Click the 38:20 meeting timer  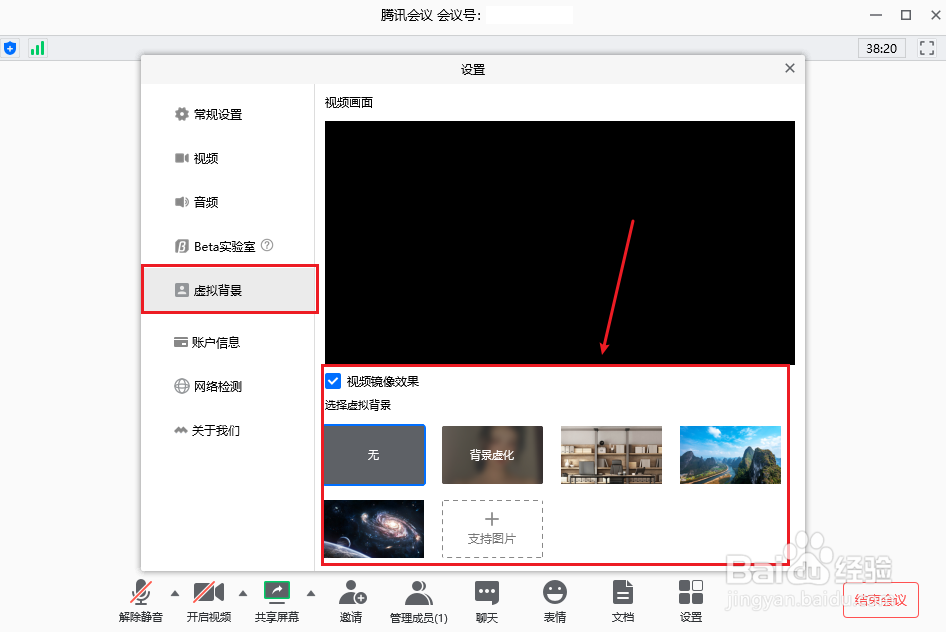coord(881,48)
